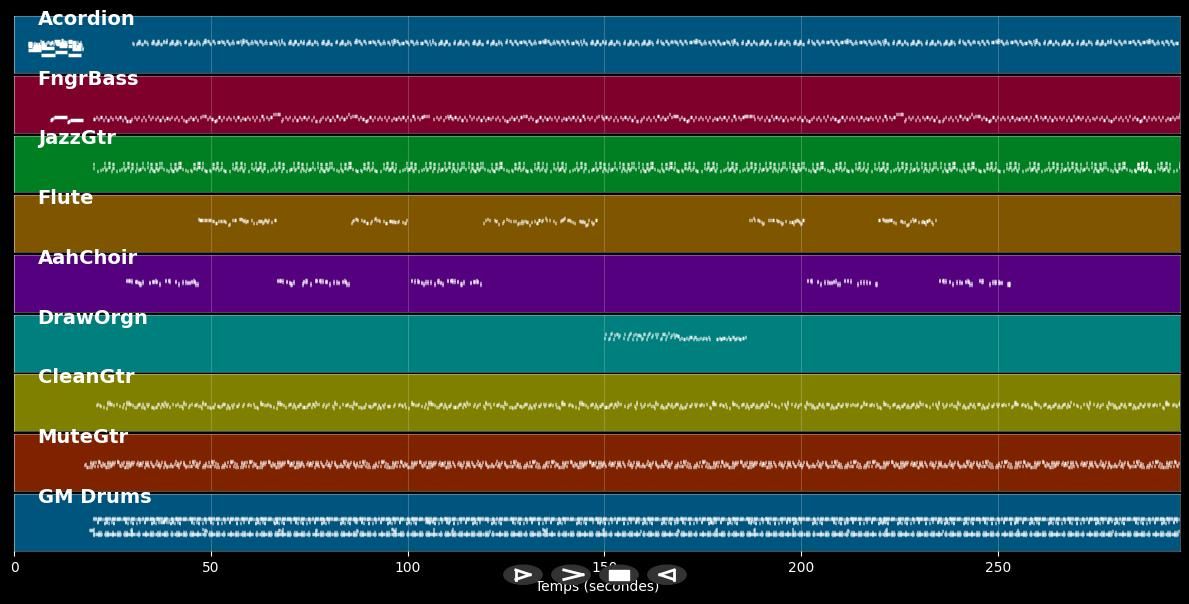Click the right-pointing outlined triangle button
The width and height of the screenshot is (1189, 604).
pos(523,575)
